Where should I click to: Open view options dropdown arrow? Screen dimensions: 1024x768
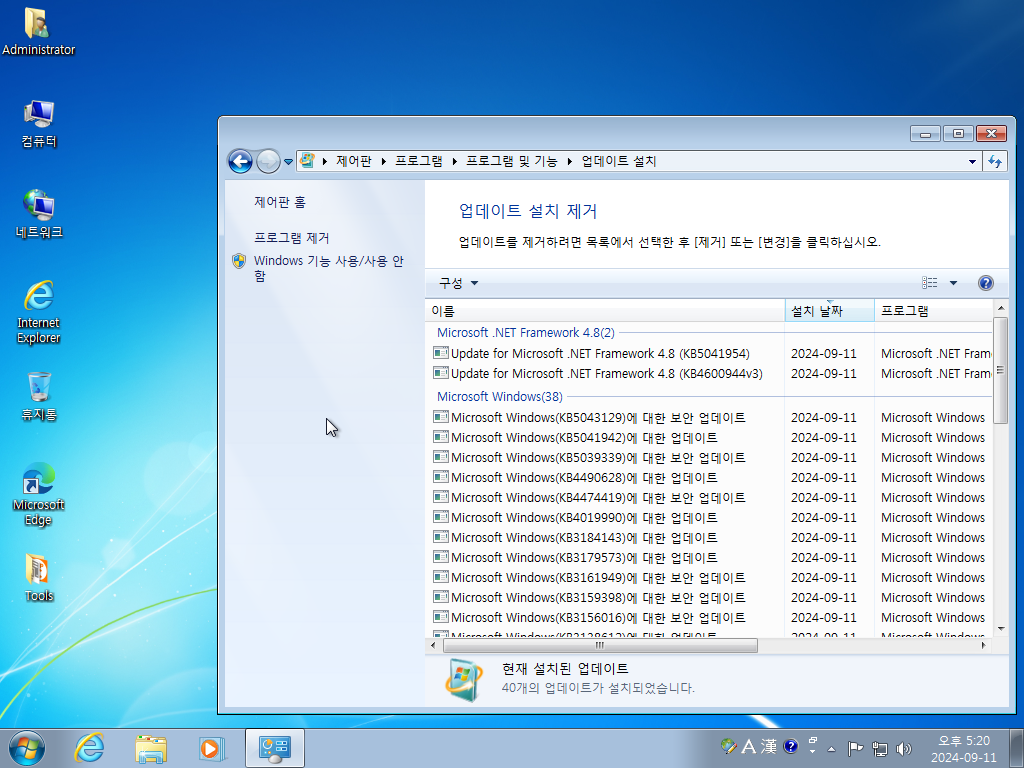tap(953, 283)
